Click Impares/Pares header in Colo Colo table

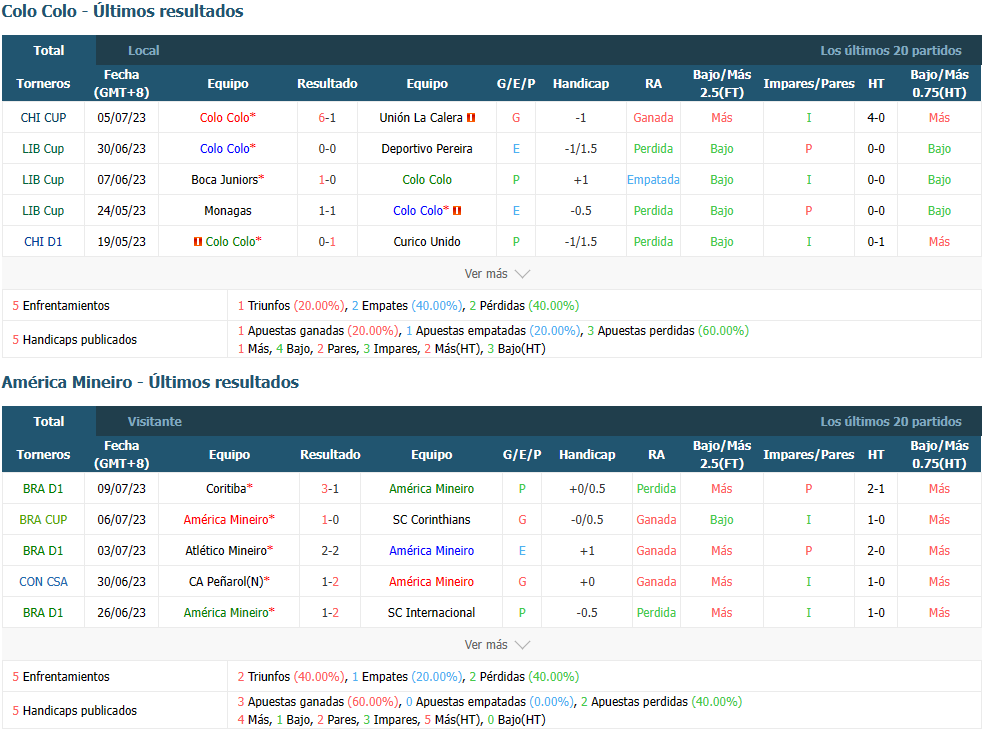coord(809,84)
